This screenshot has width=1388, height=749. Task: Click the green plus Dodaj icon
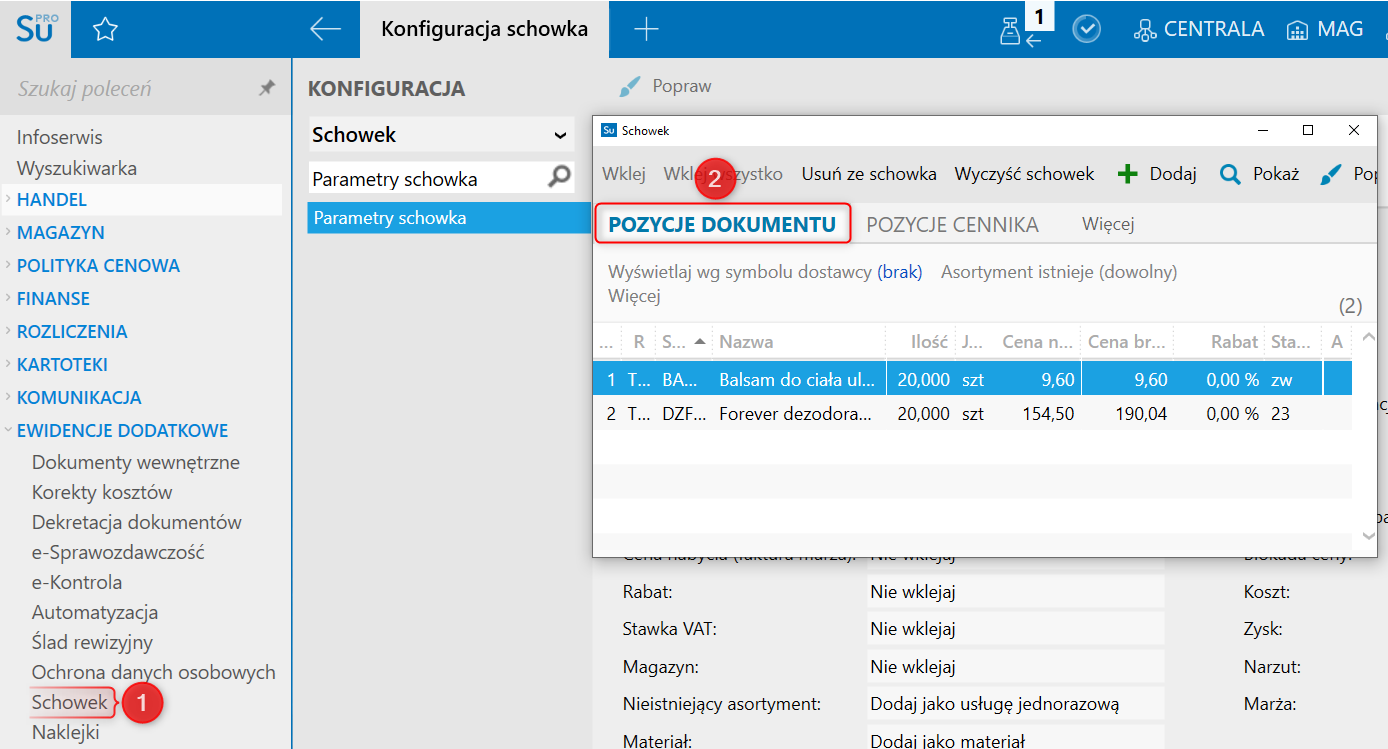pyautogui.click(x=1128, y=174)
